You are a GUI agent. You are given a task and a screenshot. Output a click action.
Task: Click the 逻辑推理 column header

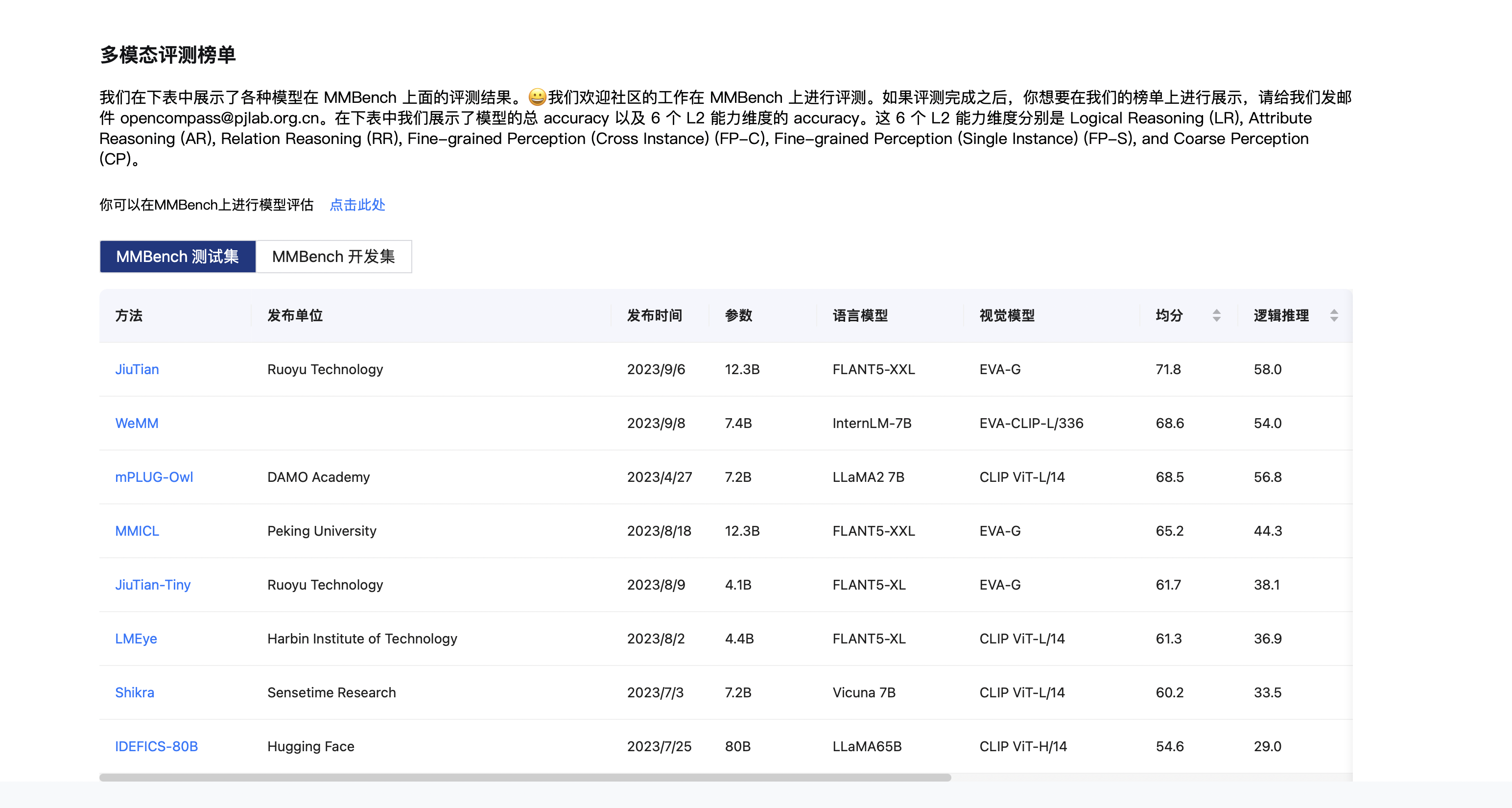click(x=1281, y=315)
